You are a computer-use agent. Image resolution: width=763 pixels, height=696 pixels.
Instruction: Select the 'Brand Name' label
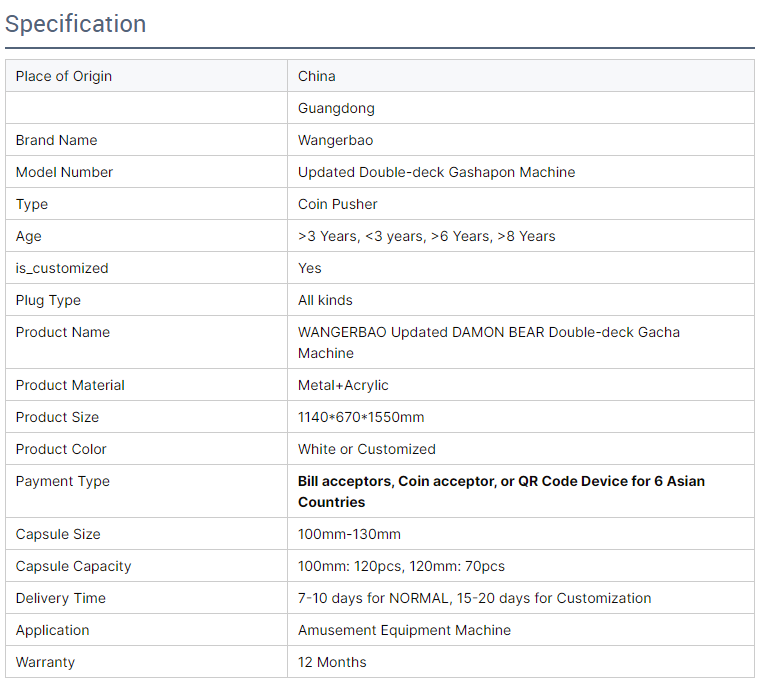point(56,140)
